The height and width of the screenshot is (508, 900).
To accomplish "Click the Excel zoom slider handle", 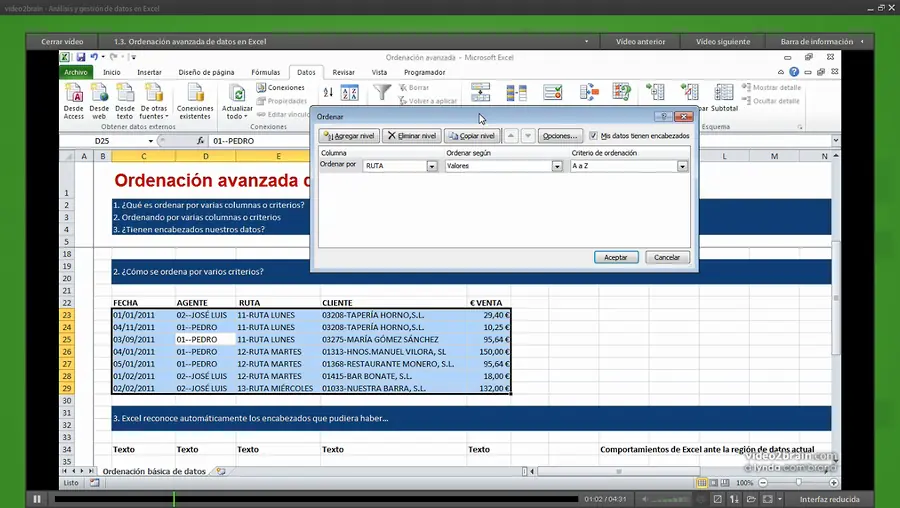I will (798, 483).
